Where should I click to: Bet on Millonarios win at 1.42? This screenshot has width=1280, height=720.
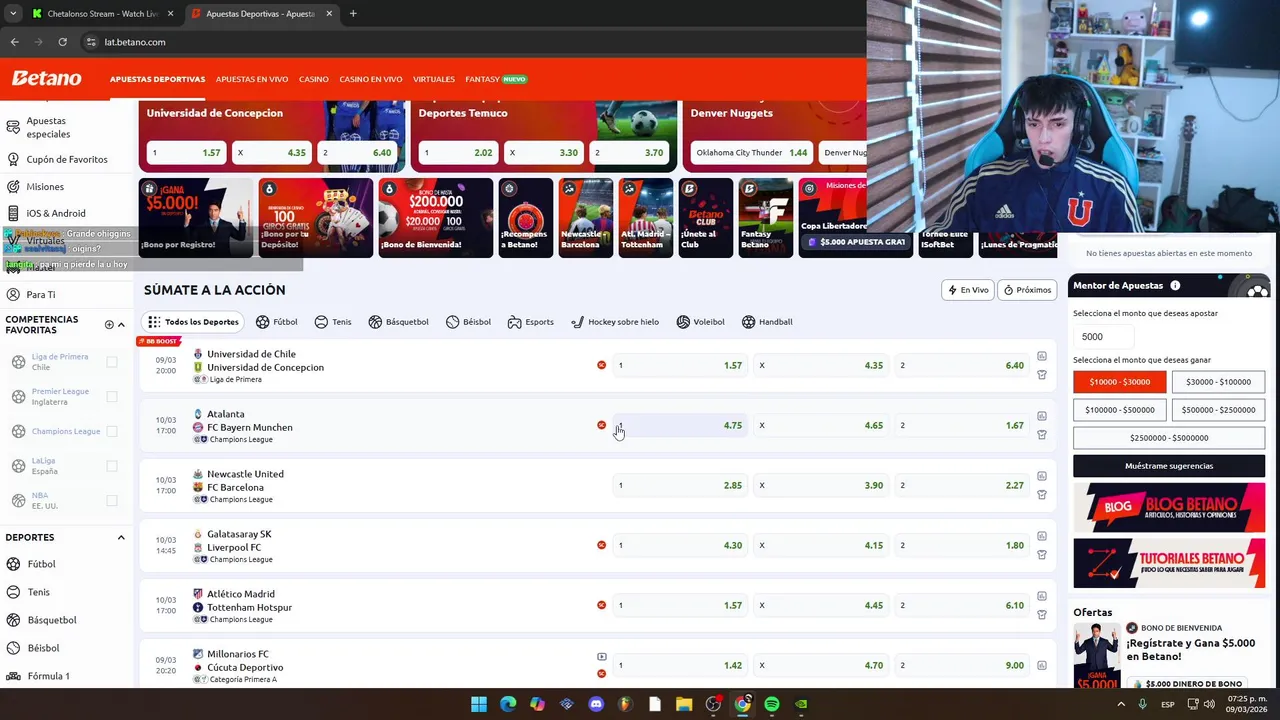[679, 665]
